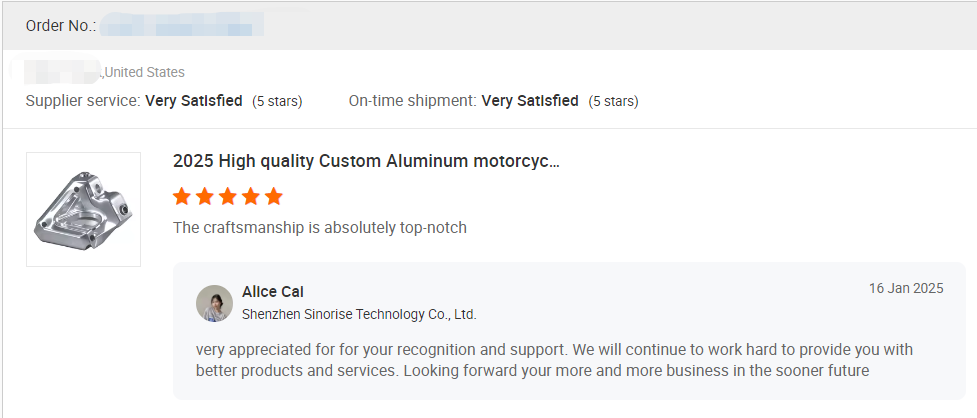Click the first orange rating star
Image resolution: width=977 pixels, height=418 pixels.
[182, 196]
